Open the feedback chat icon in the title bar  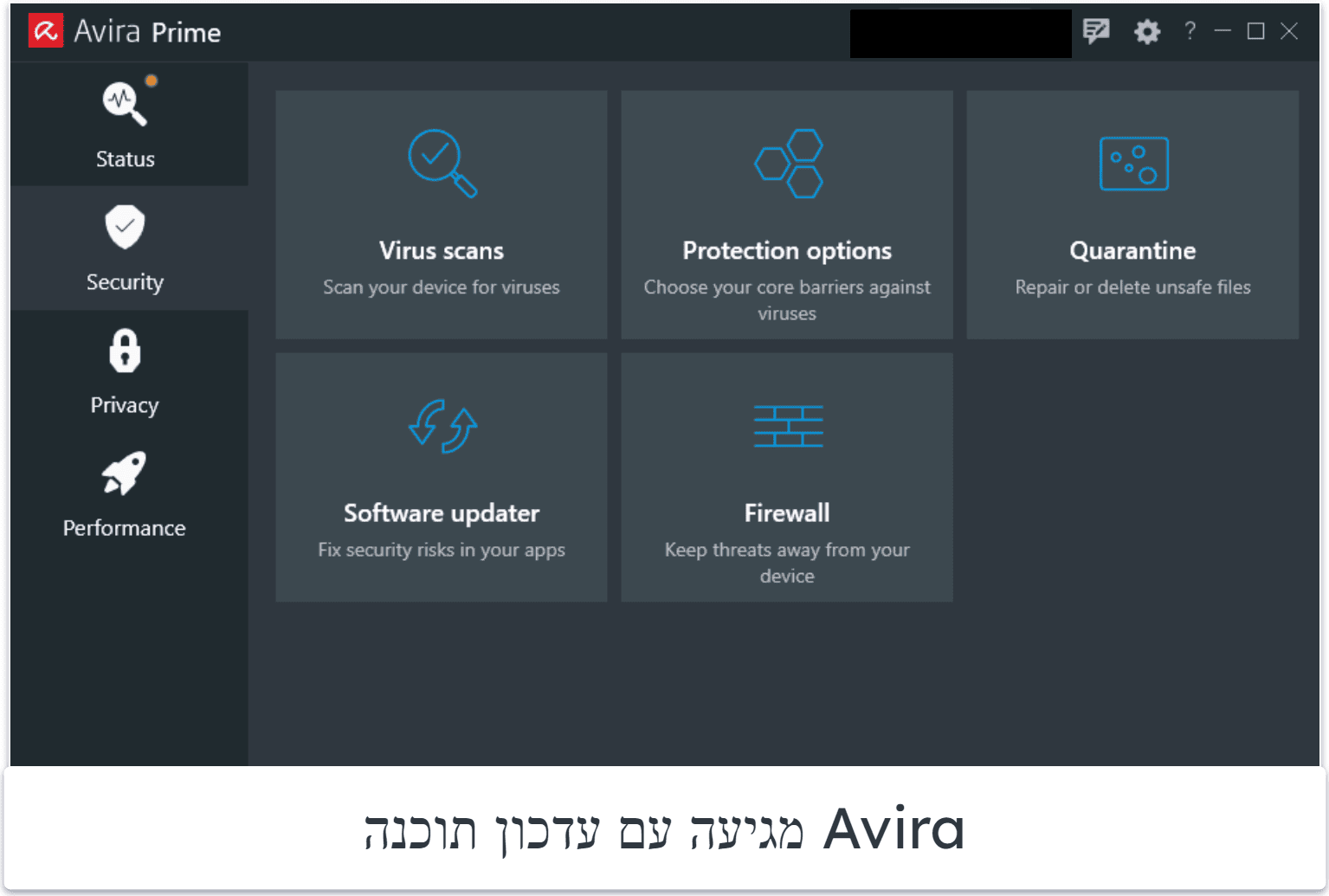coord(1096,32)
